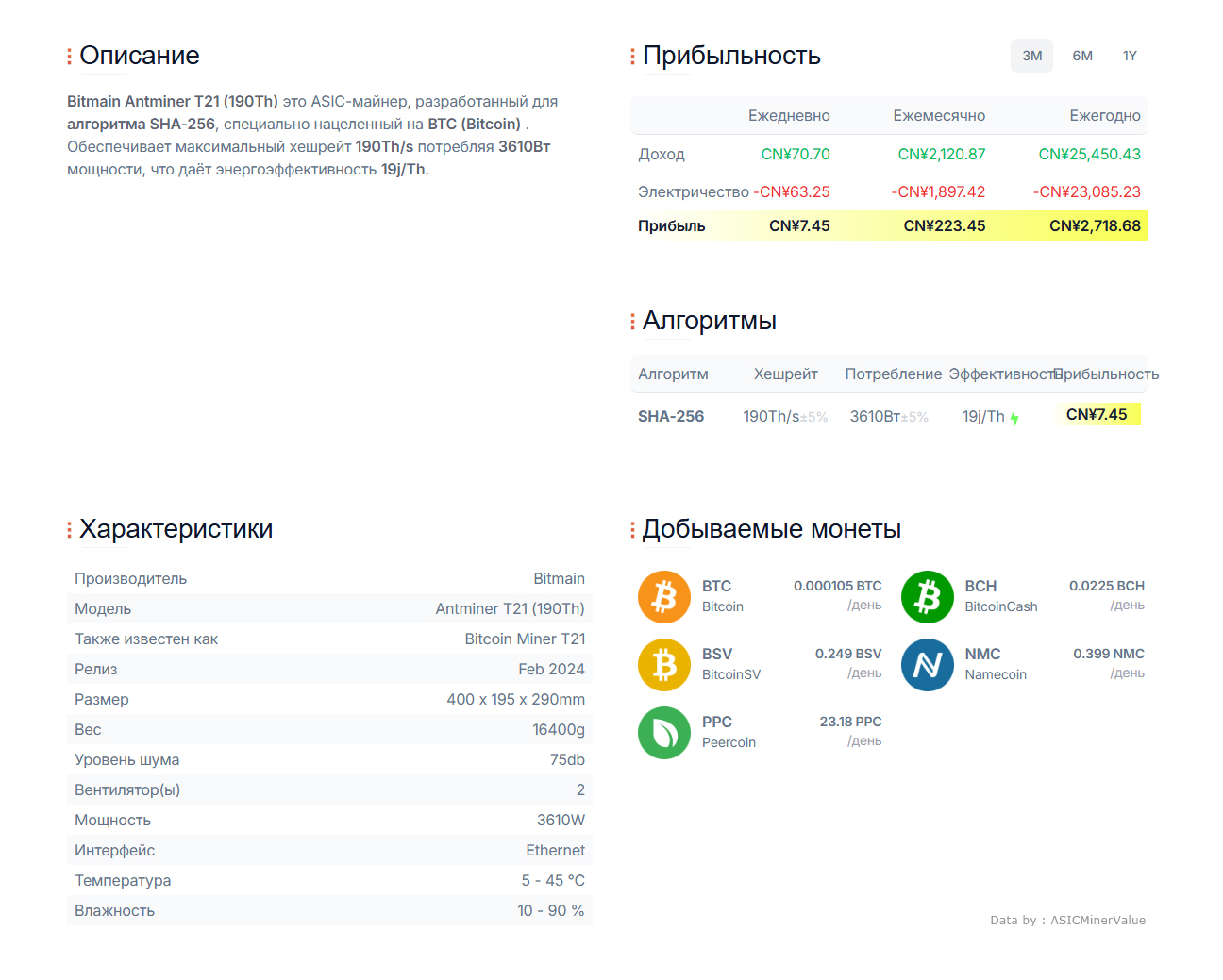Click the Peercoin PPC green leaf icon
This screenshot has height=980, width=1223.
pos(664,733)
